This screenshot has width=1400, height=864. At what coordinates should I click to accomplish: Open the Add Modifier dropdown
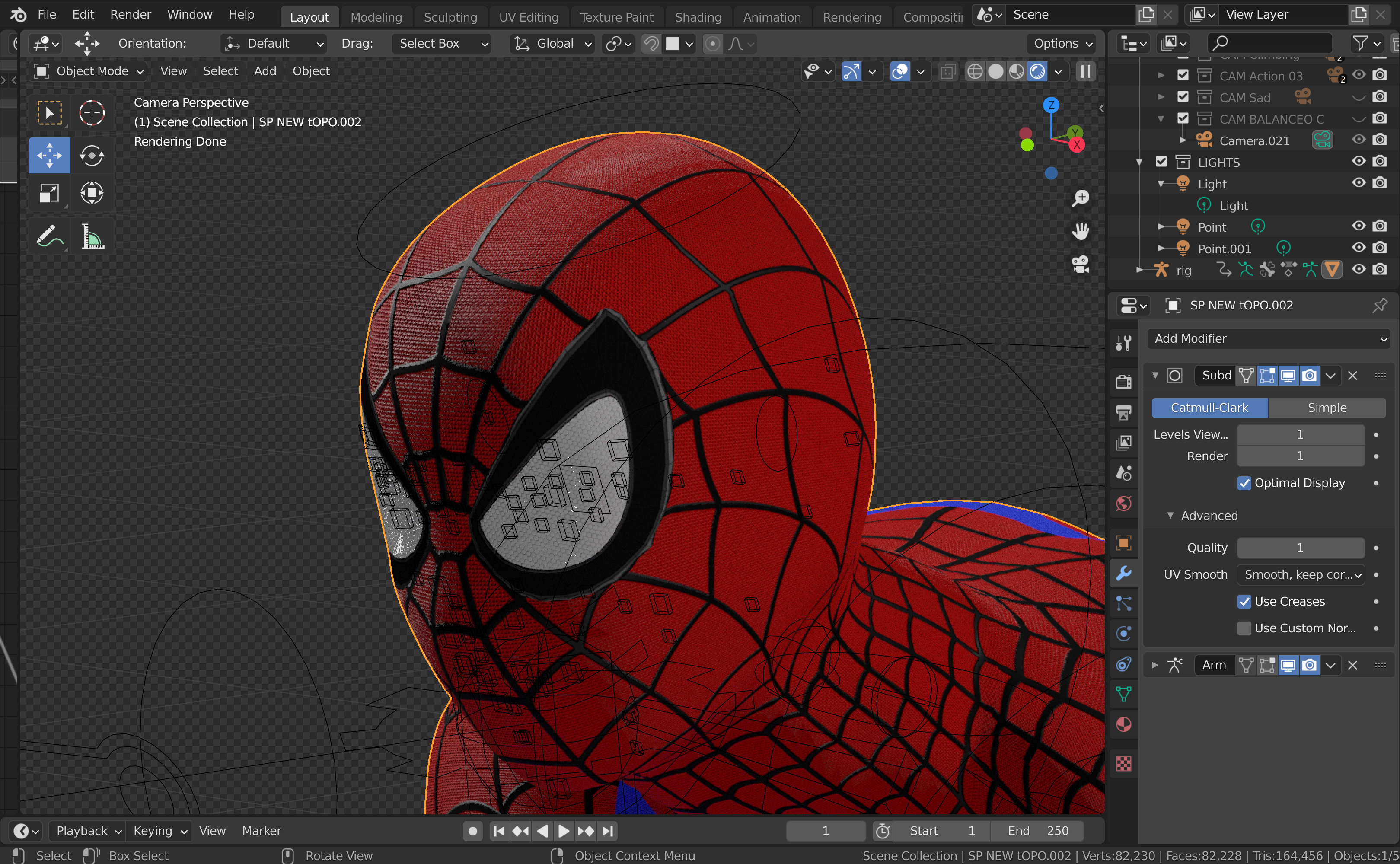[x=1269, y=338]
